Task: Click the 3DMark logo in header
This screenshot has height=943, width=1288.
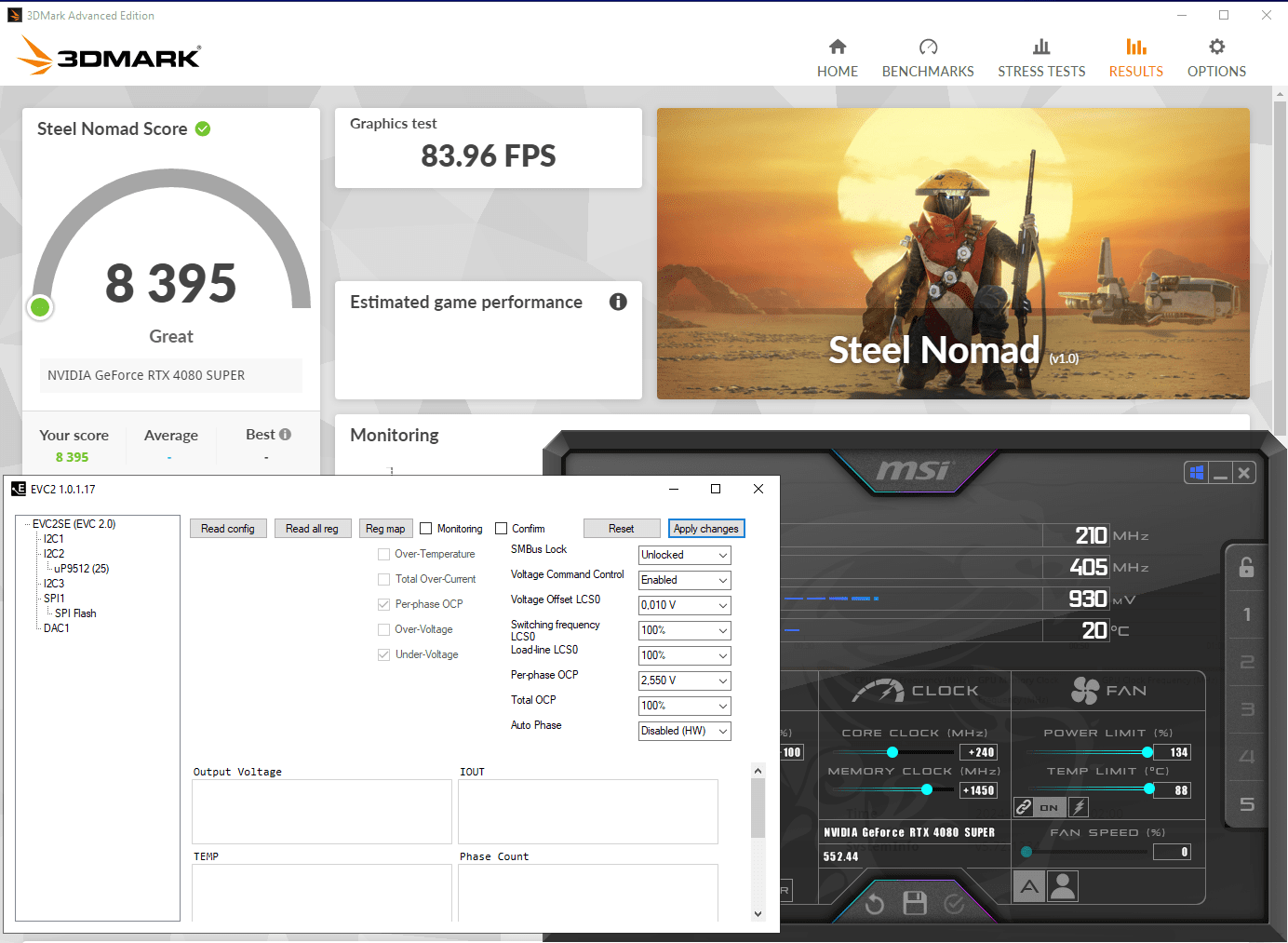Action: tap(109, 55)
